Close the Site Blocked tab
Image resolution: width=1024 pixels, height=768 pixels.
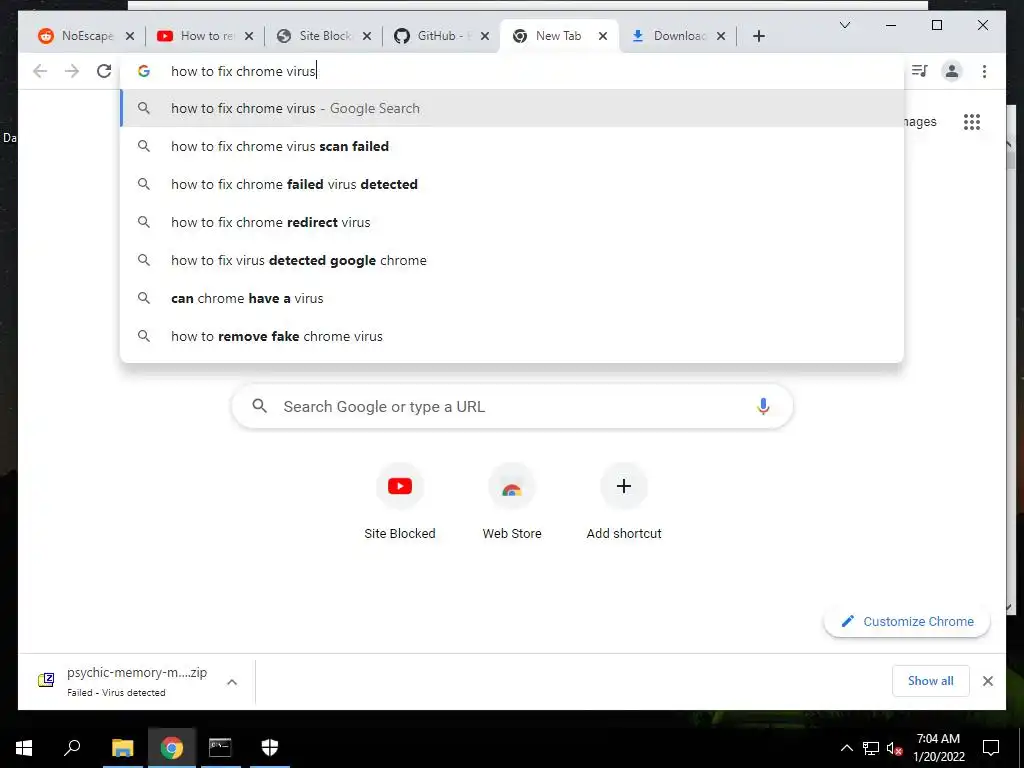click(367, 36)
